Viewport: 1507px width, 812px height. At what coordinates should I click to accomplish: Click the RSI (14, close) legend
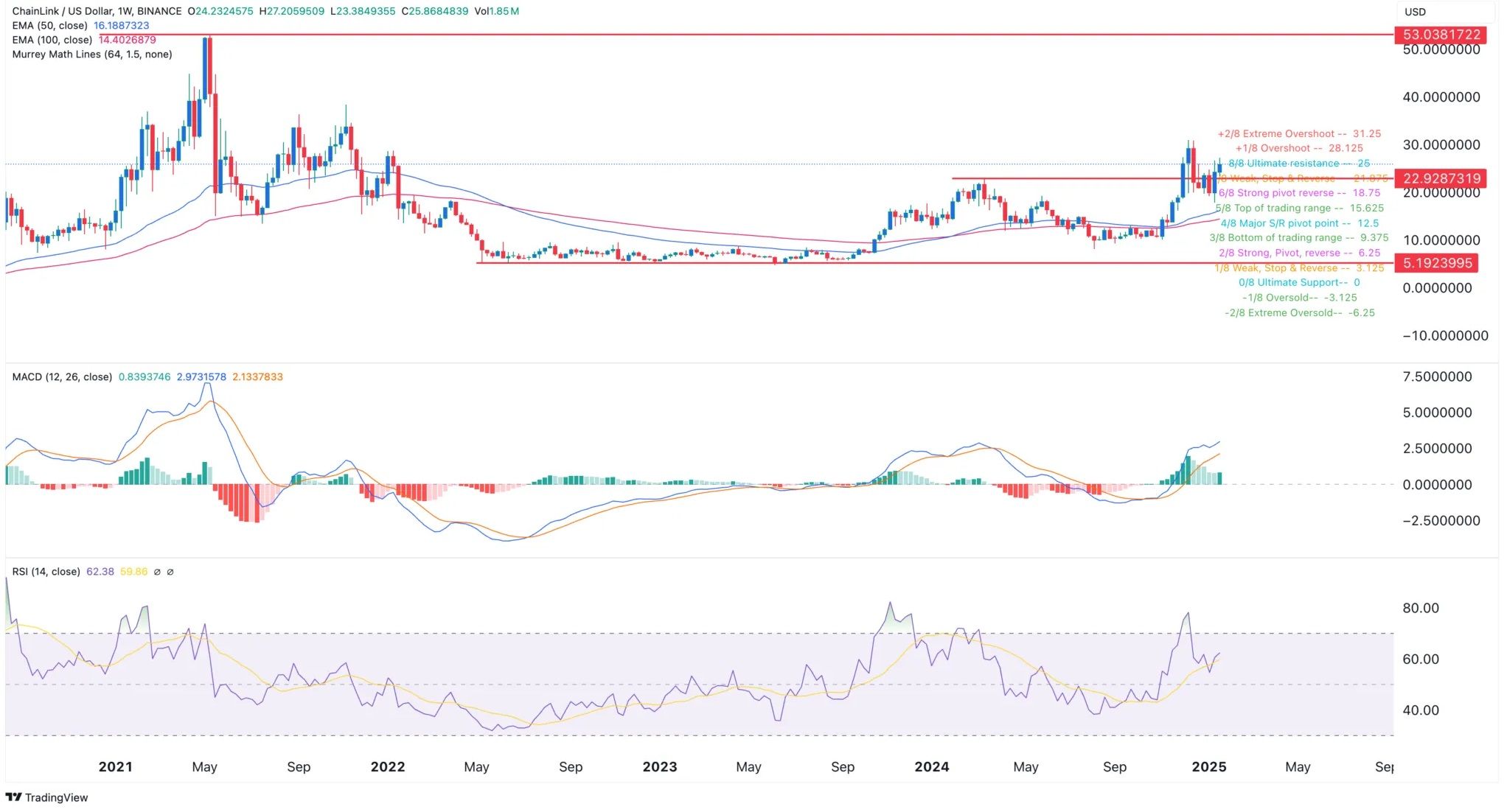coord(46,572)
